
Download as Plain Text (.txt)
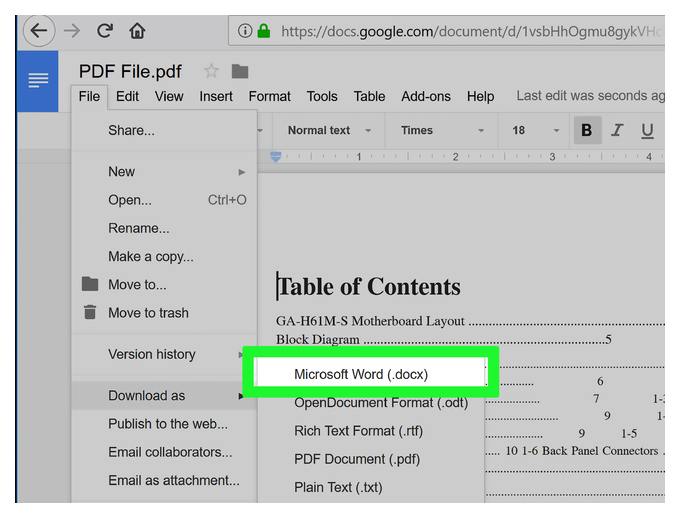point(371,487)
